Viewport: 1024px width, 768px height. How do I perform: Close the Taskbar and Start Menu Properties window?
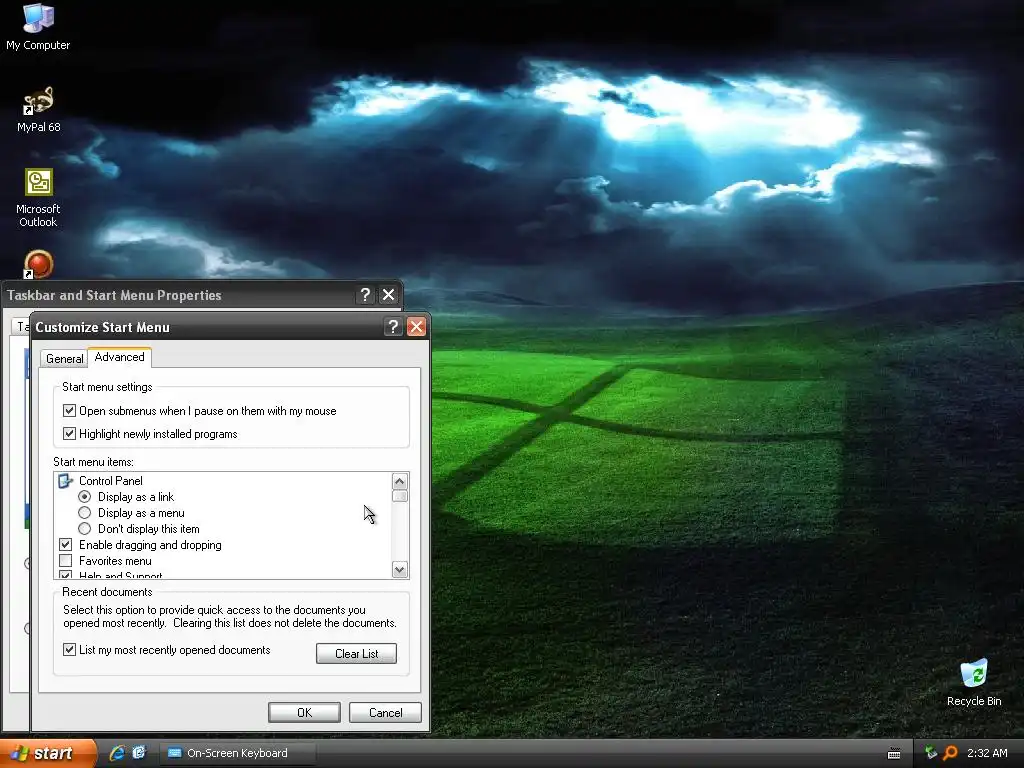pos(389,295)
